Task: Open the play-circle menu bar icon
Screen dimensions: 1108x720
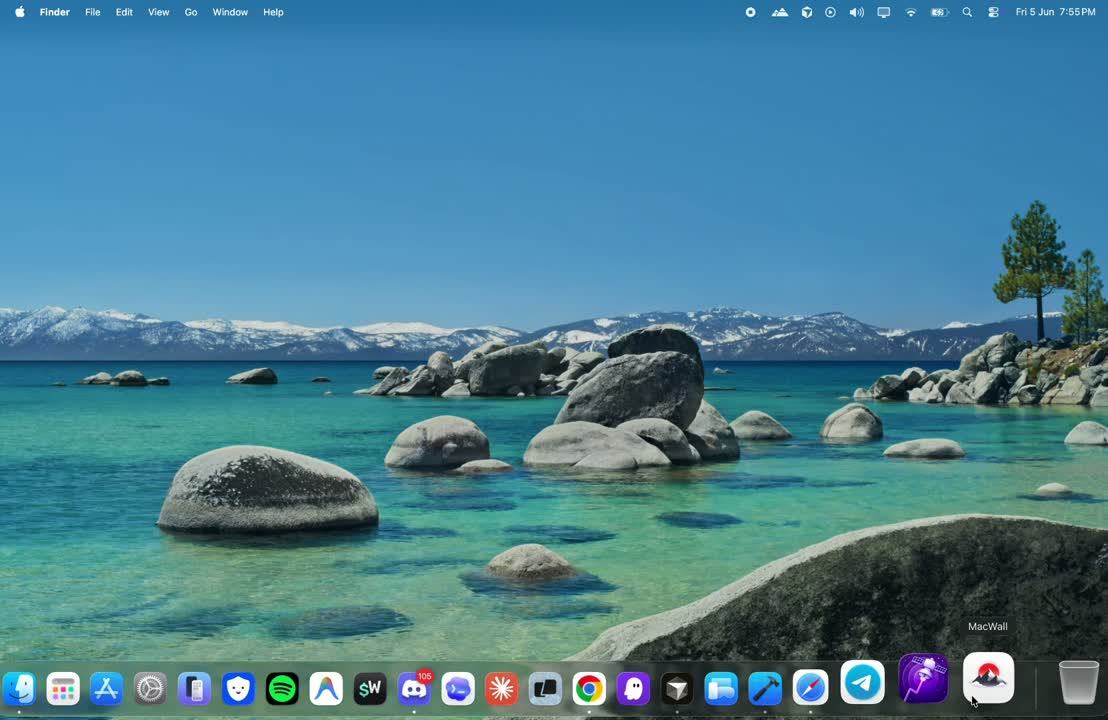Action: click(x=830, y=12)
